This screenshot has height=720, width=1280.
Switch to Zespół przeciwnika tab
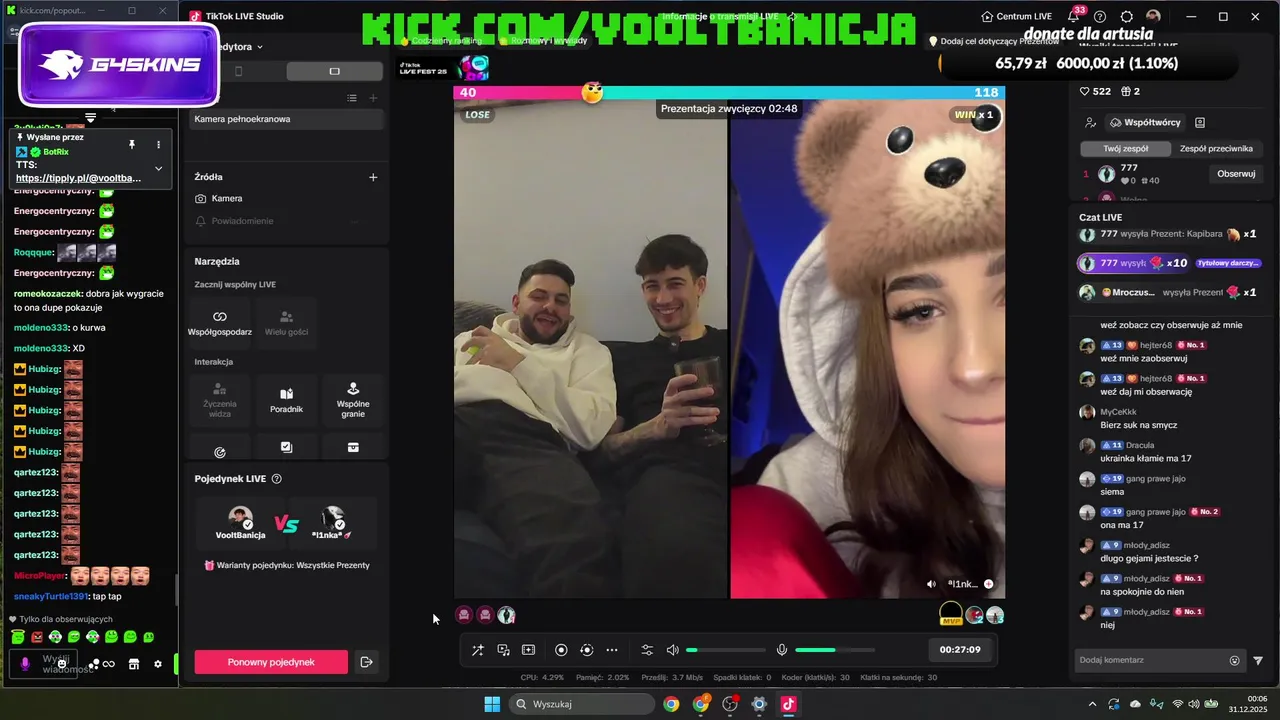1216,148
